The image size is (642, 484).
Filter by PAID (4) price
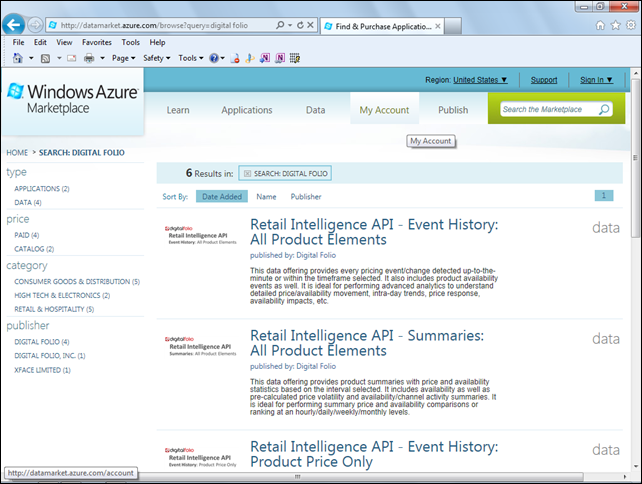(x=27, y=235)
